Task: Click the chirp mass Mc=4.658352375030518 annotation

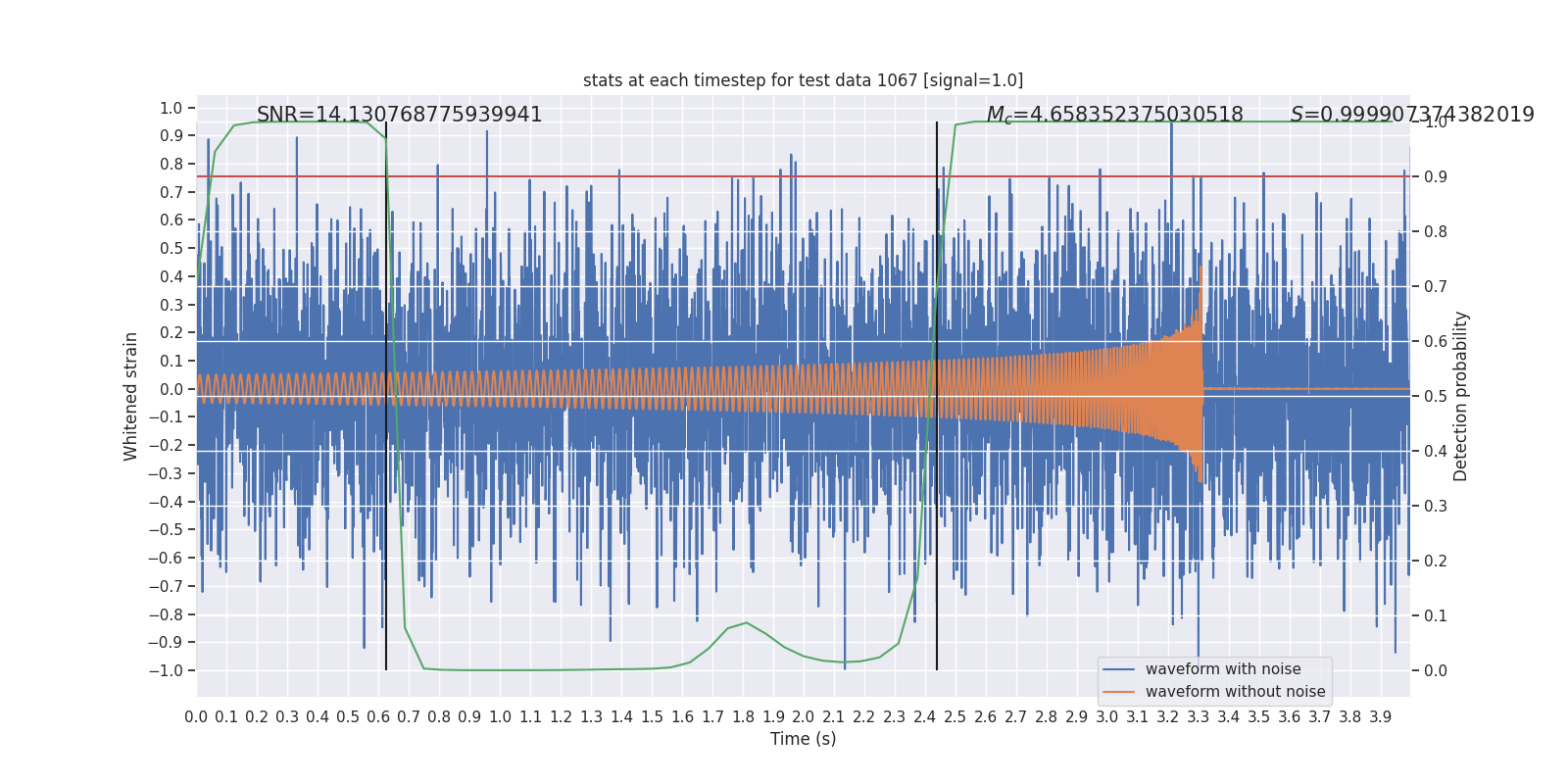Action: (x=1114, y=115)
